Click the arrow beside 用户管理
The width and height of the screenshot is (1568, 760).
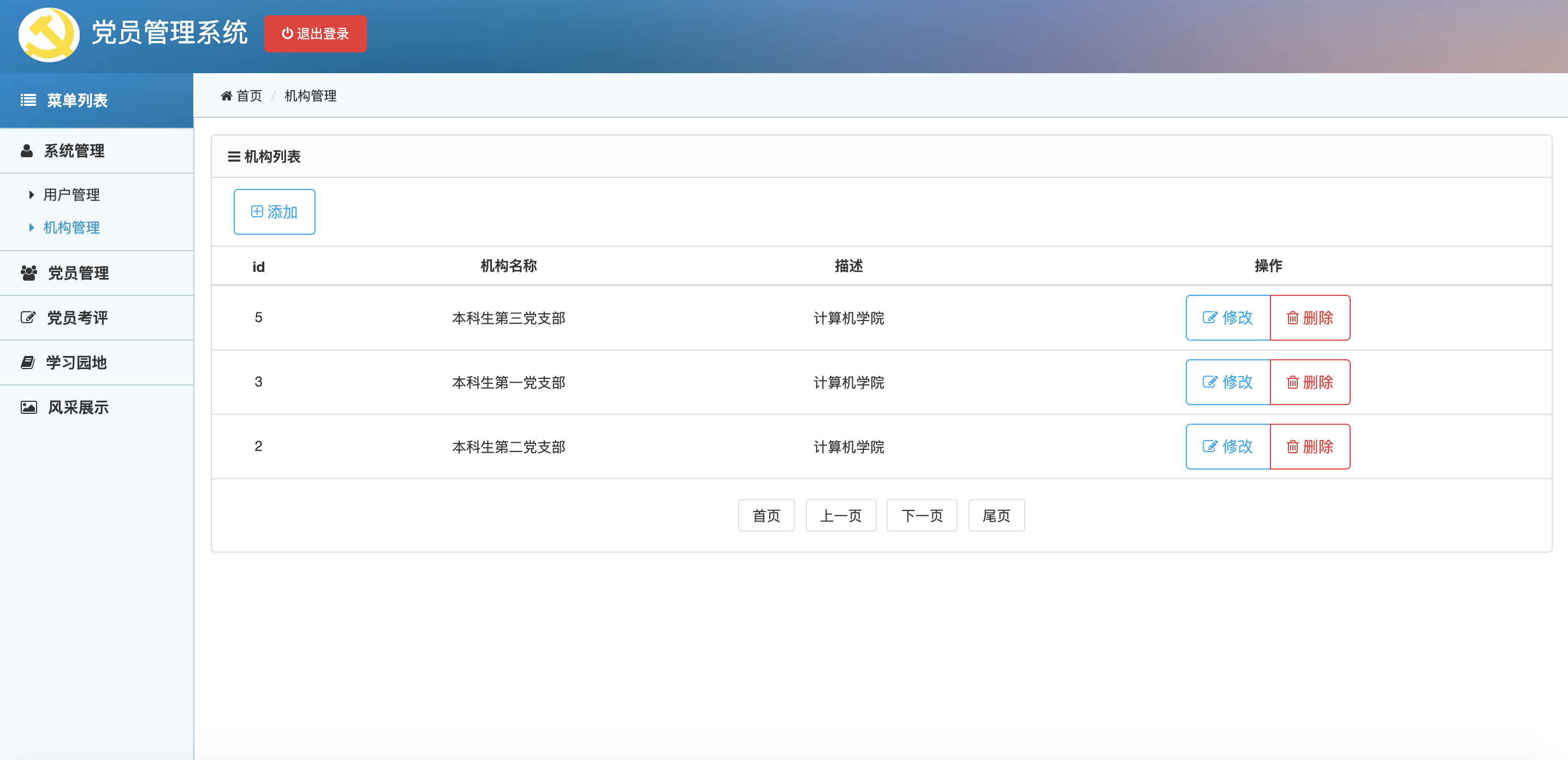[32, 195]
